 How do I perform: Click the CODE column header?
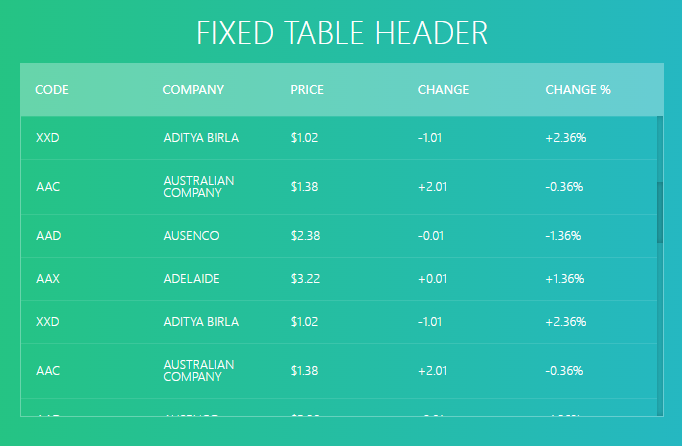(x=52, y=90)
